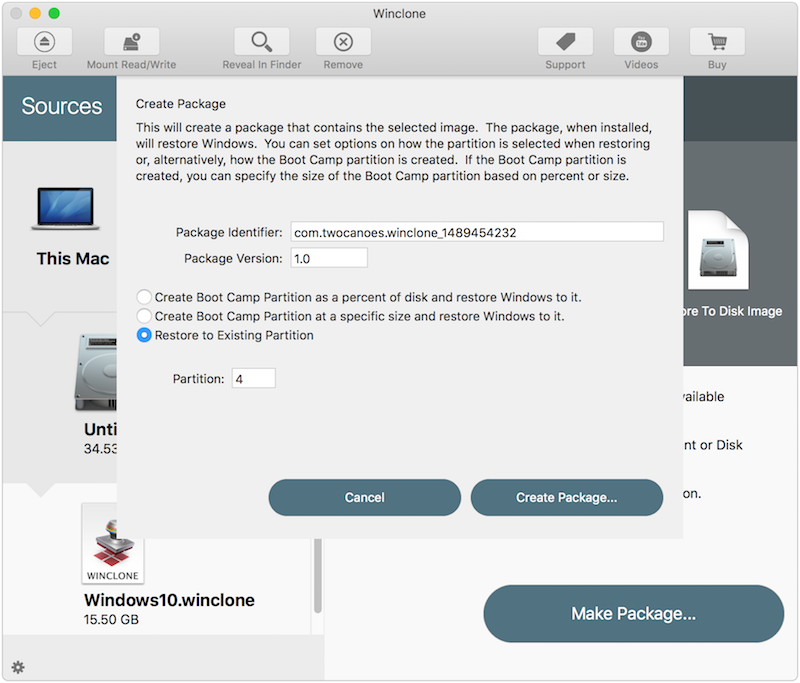Click the Make Package... button
Viewport: 800px width, 683px height.
pos(634,614)
